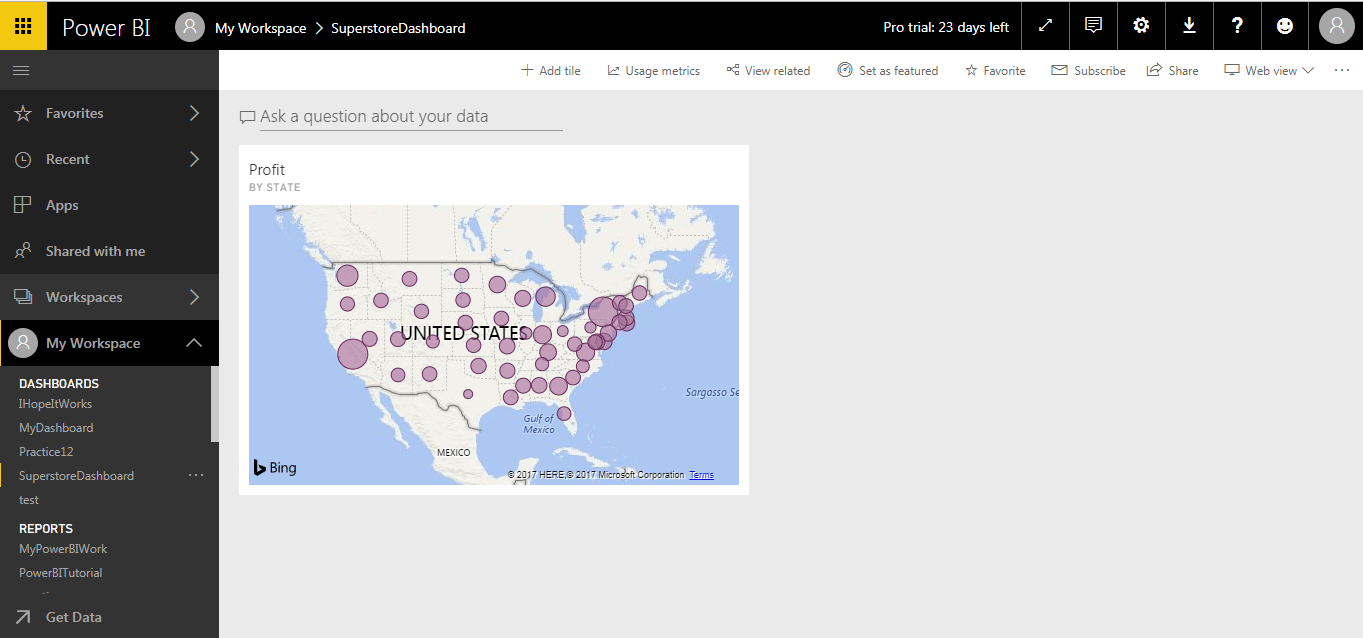The width and height of the screenshot is (1363, 638).
Task: Click the Apps grid icon in the sidebar
Action: coord(22,205)
